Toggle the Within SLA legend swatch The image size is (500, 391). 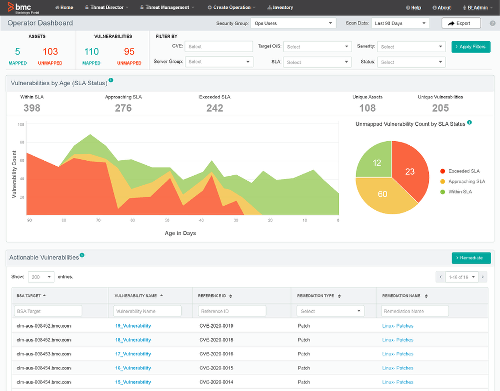click(443, 192)
